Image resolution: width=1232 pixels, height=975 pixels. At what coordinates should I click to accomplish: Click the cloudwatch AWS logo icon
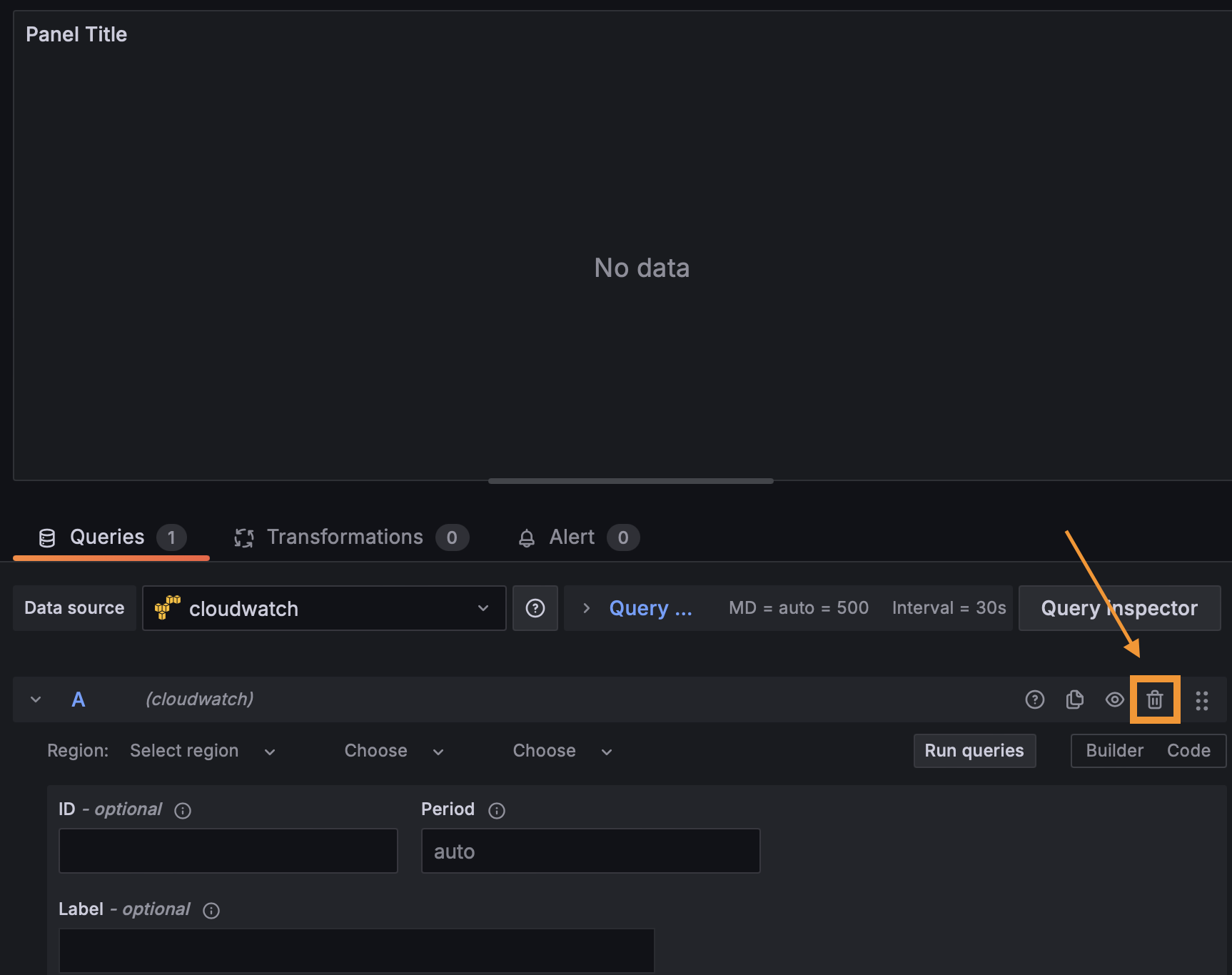coord(168,607)
